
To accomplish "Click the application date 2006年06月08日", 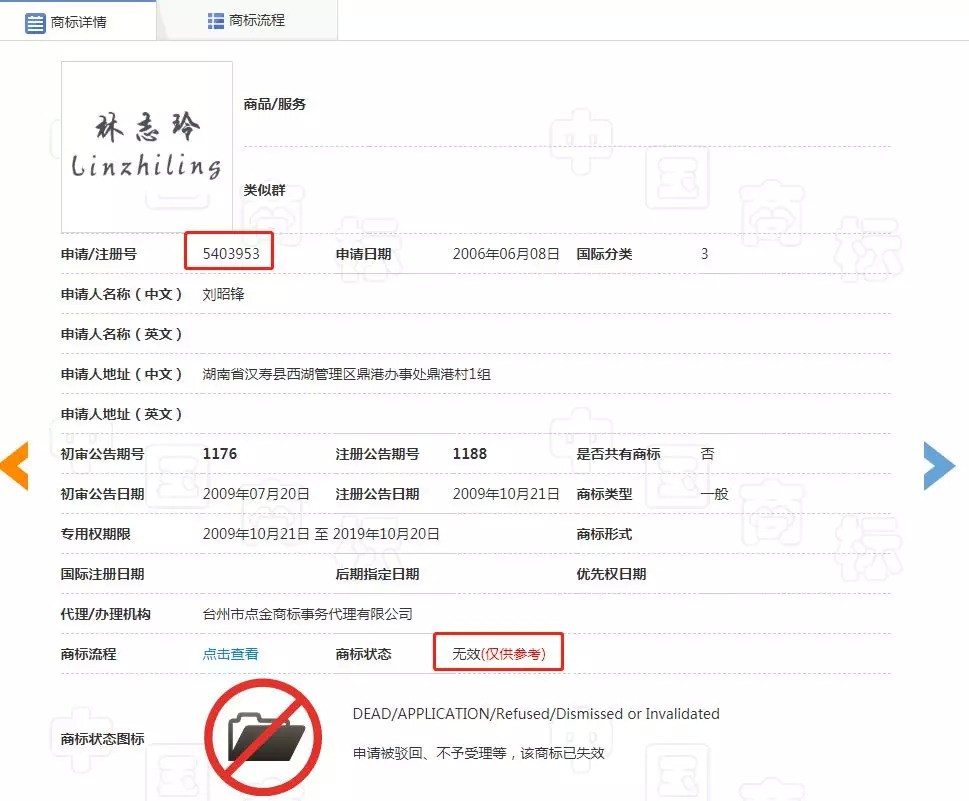I will pos(506,254).
